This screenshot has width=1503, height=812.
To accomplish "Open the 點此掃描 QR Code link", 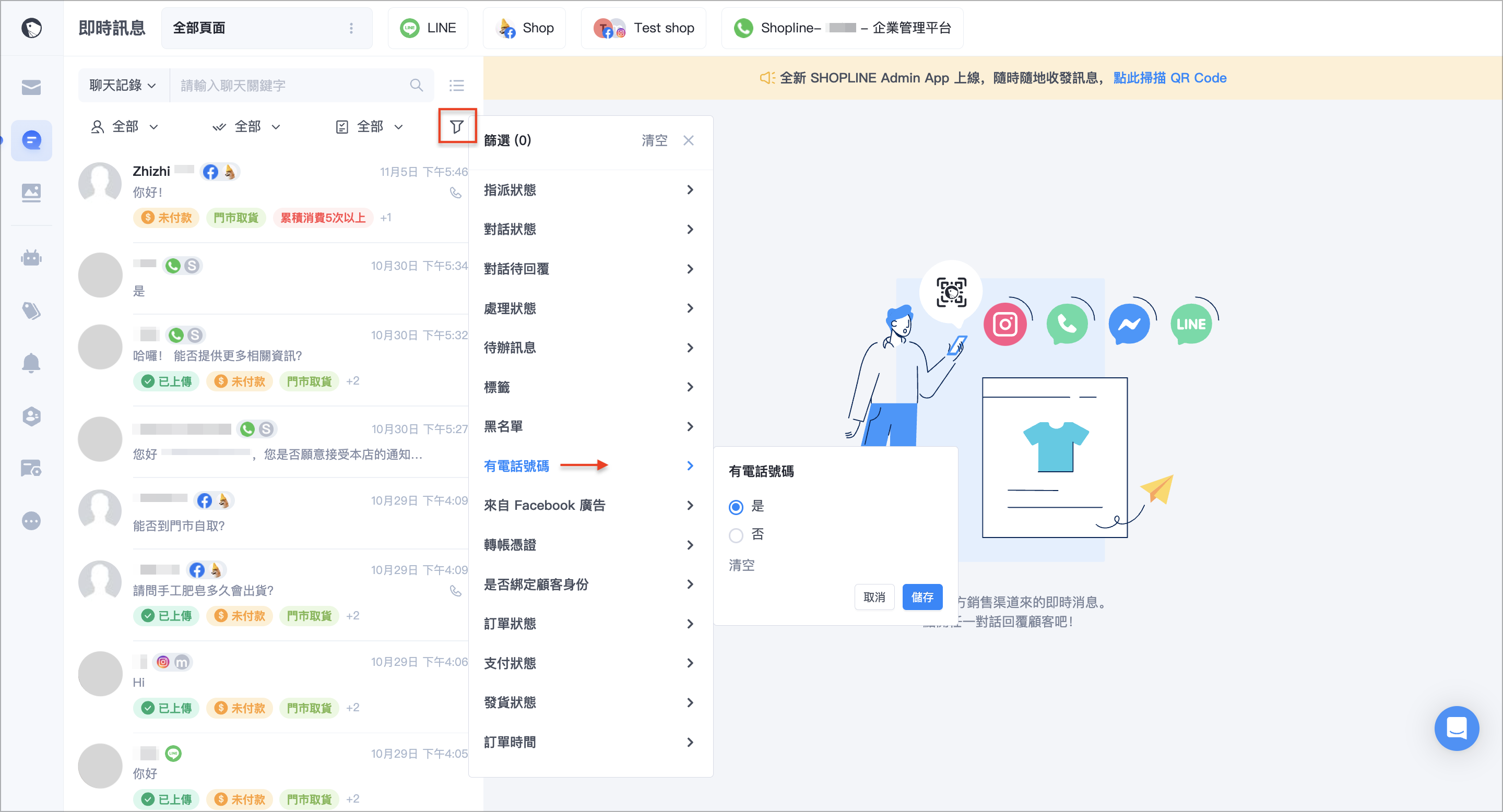I will click(x=1169, y=78).
